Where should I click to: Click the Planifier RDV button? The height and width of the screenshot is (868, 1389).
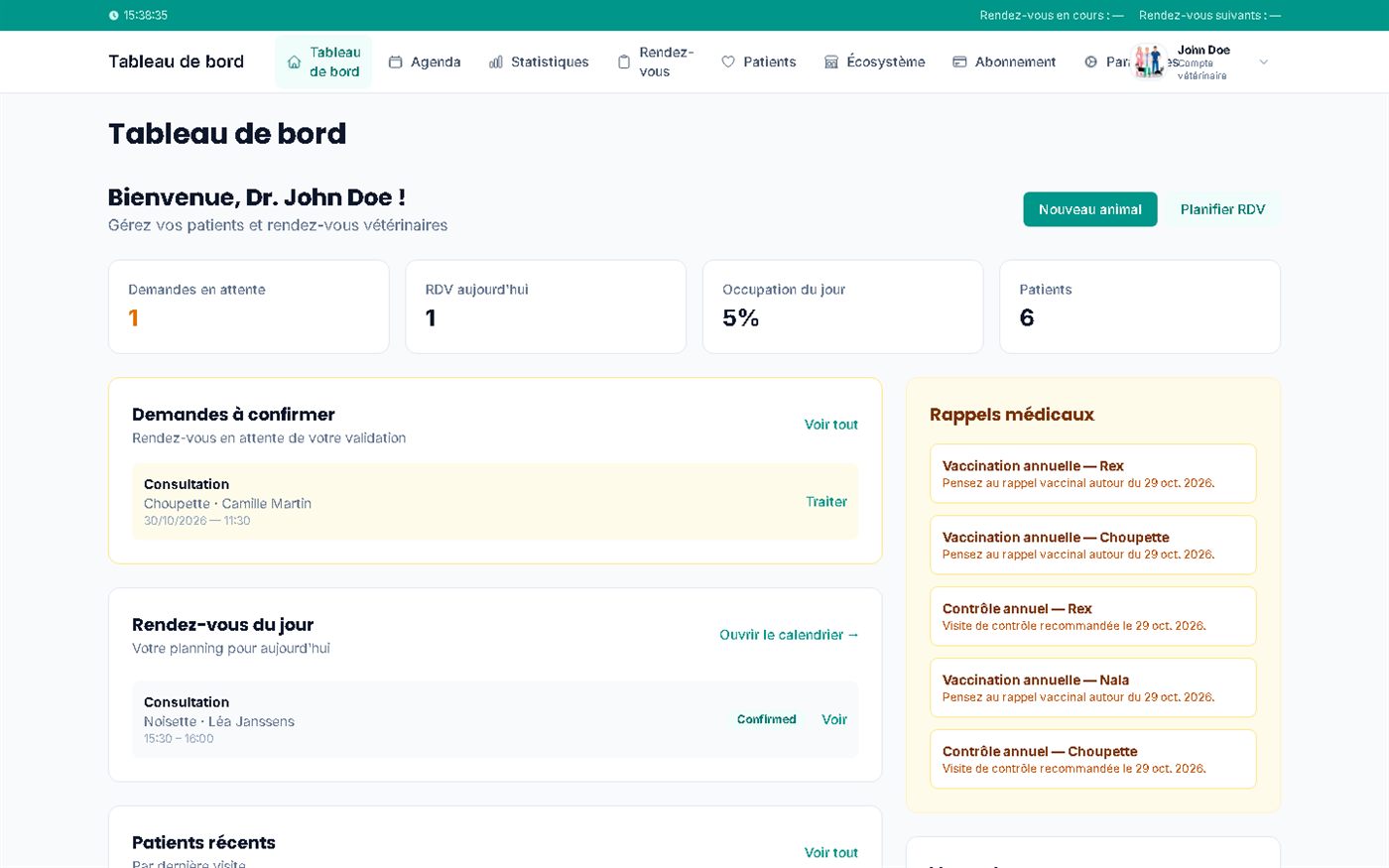(1222, 209)
